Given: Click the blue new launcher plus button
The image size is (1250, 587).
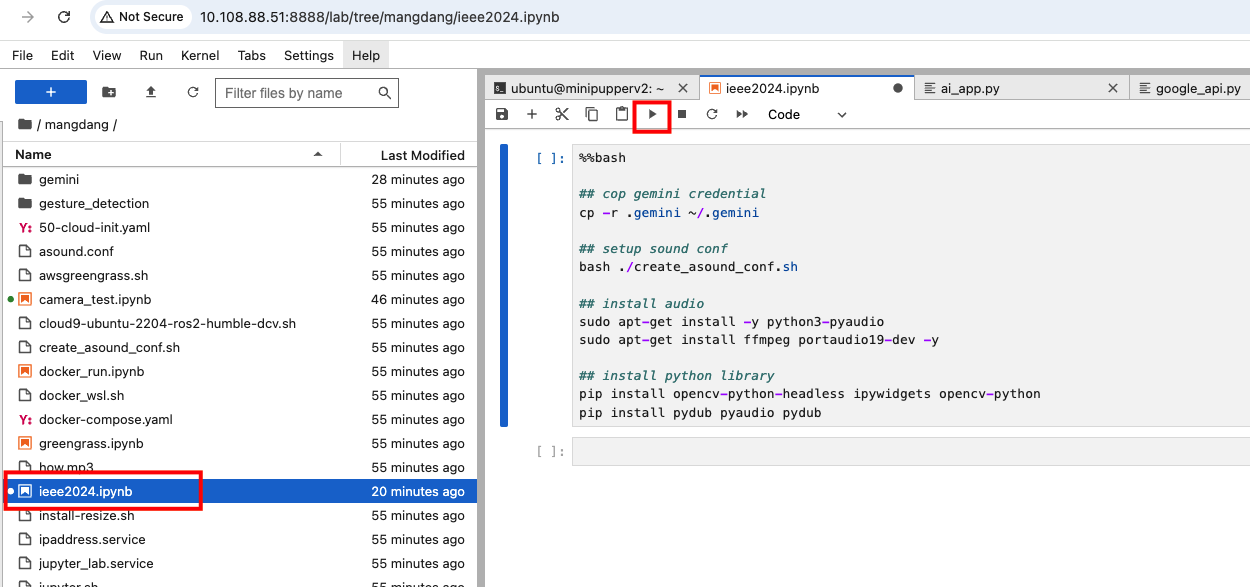Looking at the screenshot, I should coord(51,93).
